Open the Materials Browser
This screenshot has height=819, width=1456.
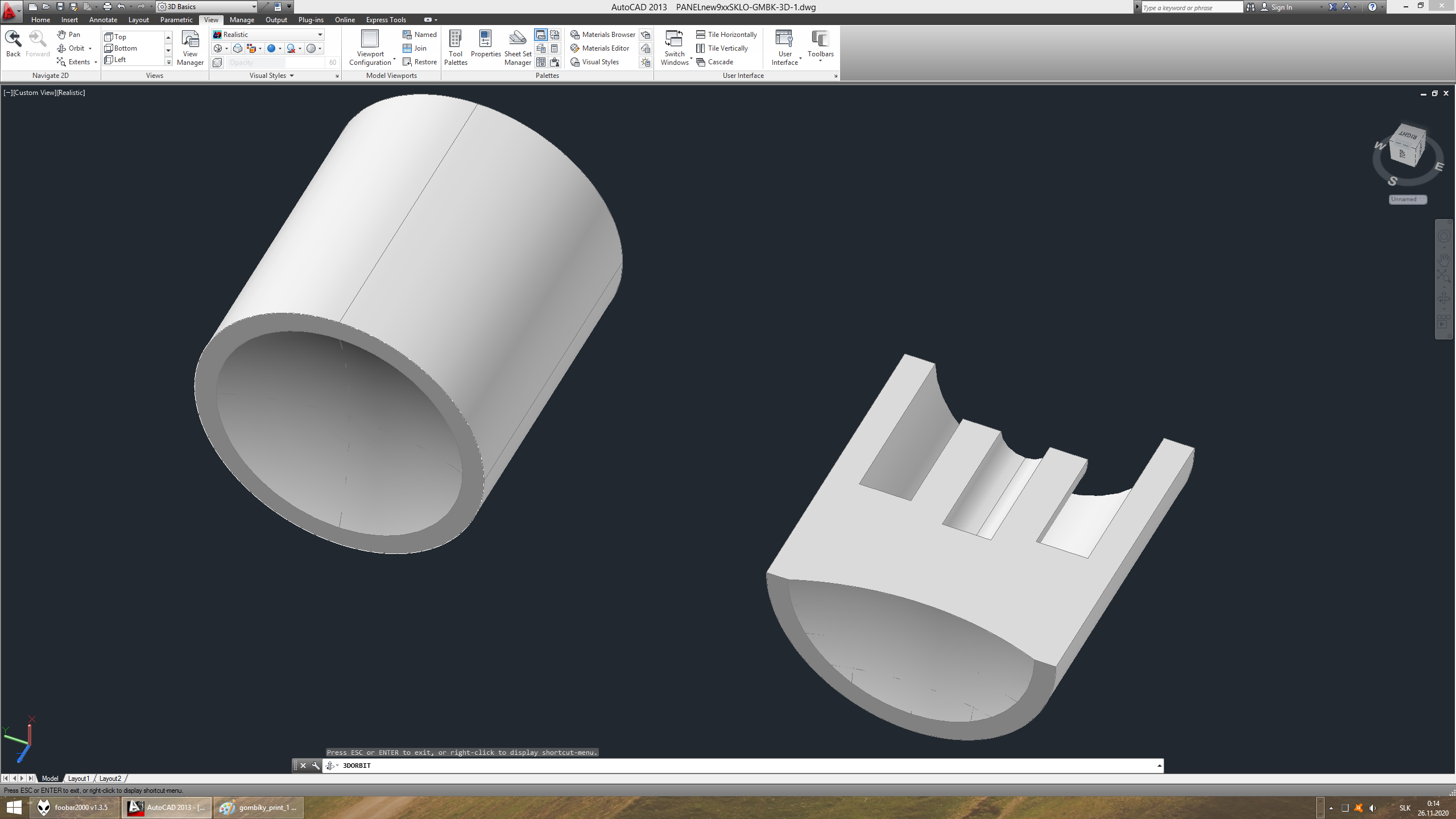pos(602,35)
